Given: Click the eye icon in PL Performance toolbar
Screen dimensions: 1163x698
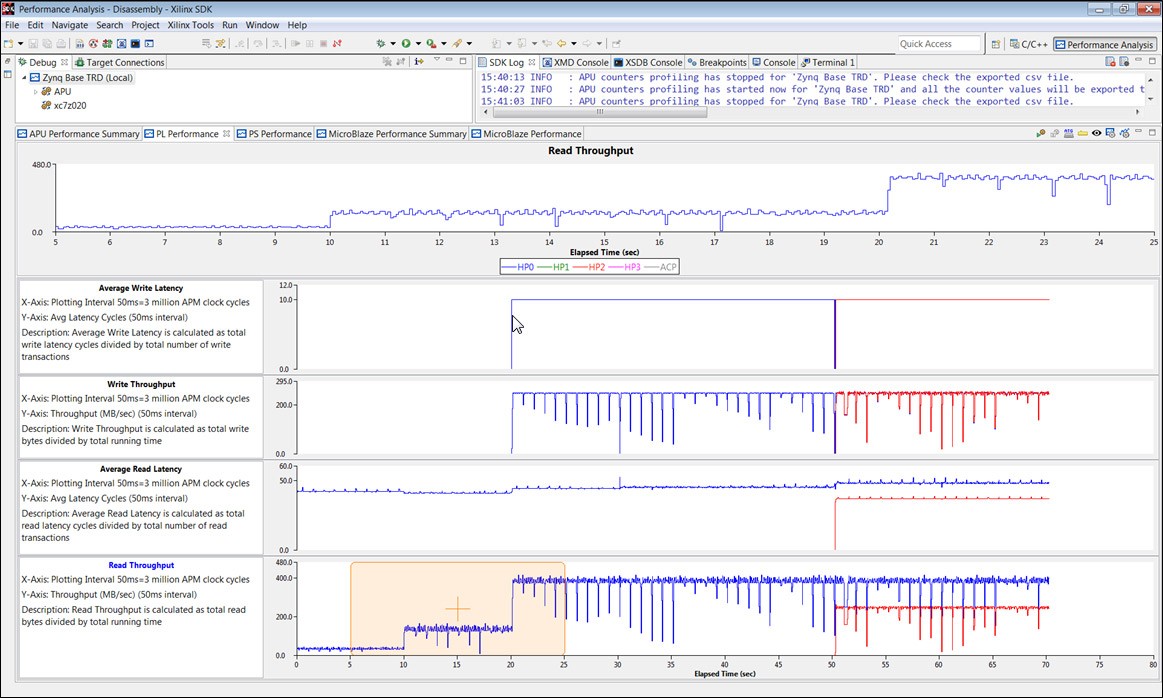Looking at the screenshot, I should 1096,134.
